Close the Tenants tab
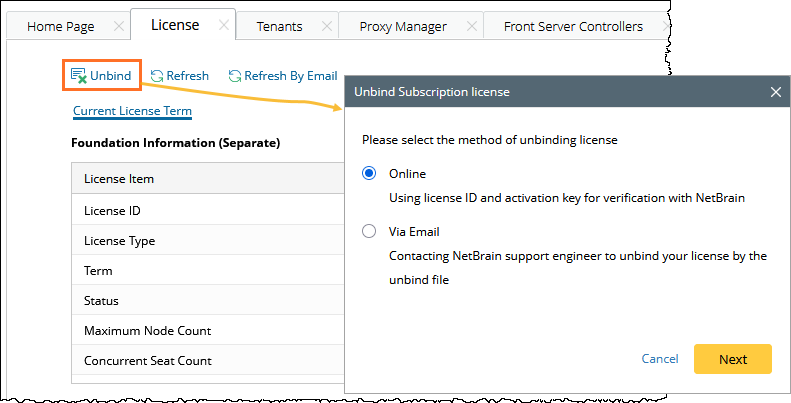The image size is (791, 403). coord(324,26)
